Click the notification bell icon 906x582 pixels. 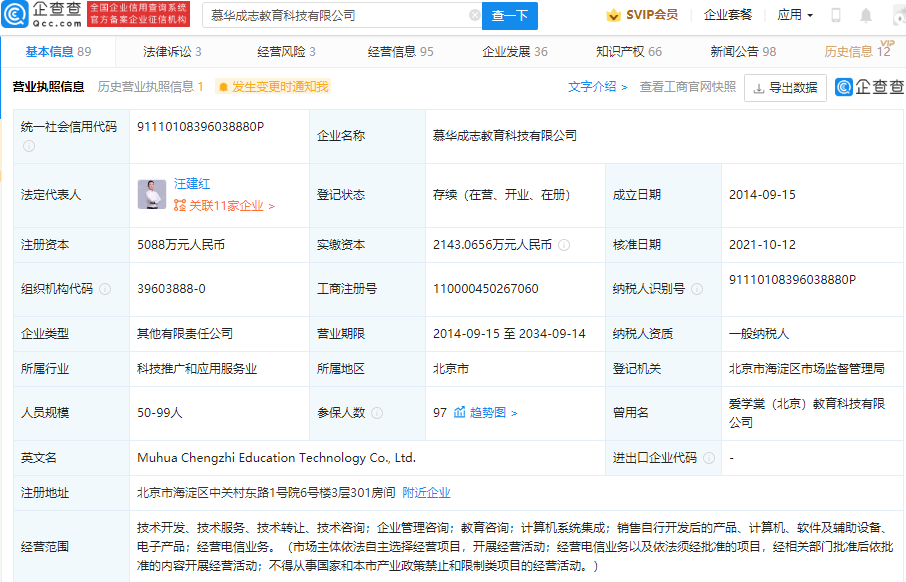pos(866,15)
